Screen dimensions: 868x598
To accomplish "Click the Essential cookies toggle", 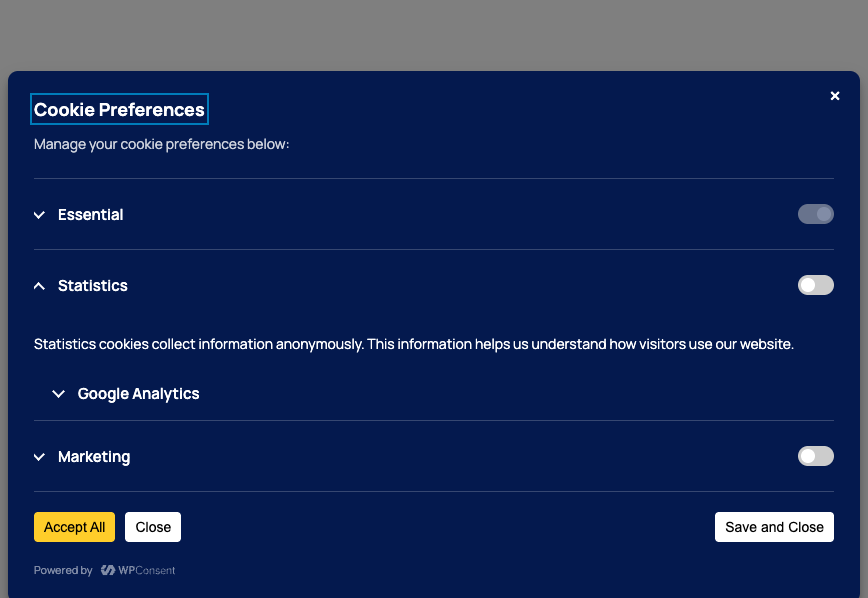I will [815, 214].
